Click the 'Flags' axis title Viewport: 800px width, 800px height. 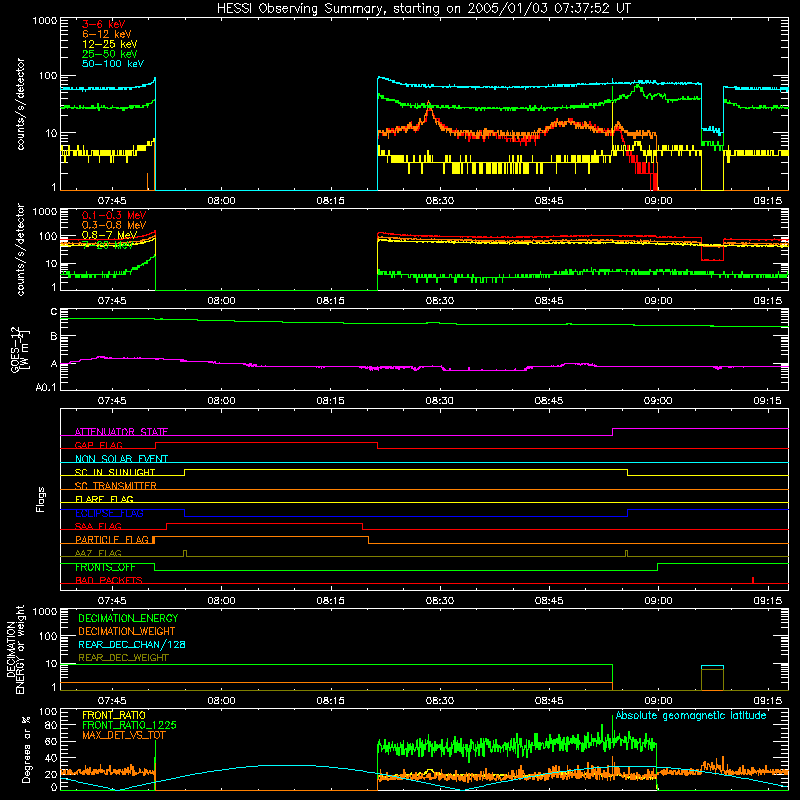pos(41,499)
